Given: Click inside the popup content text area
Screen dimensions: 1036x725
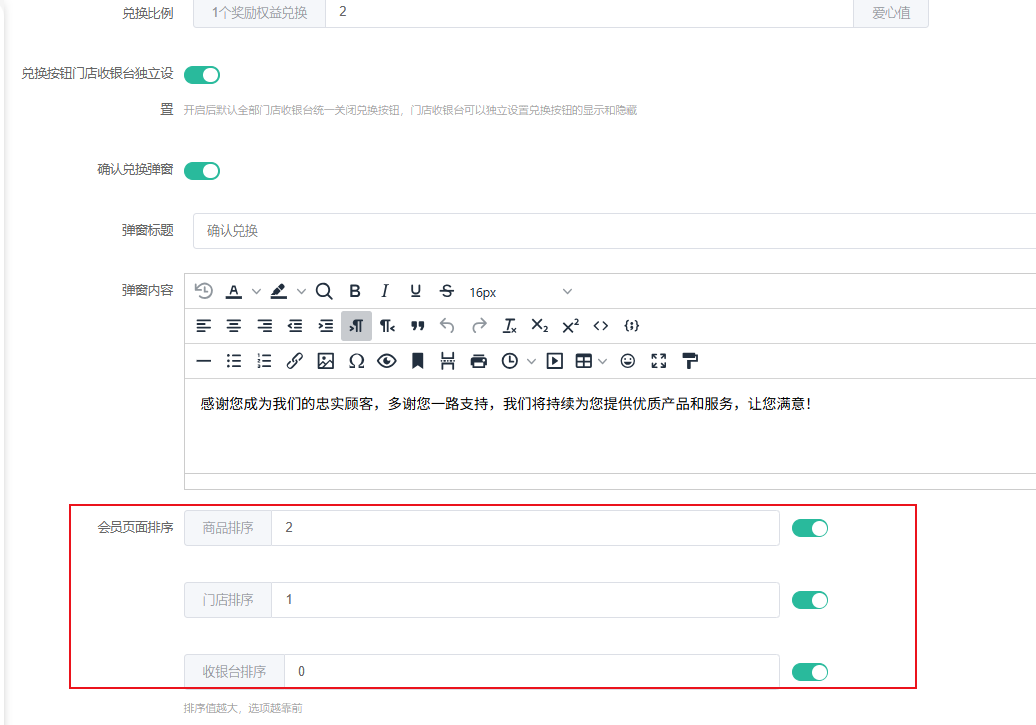Looking at the screenshot, I should coord(610,426).
